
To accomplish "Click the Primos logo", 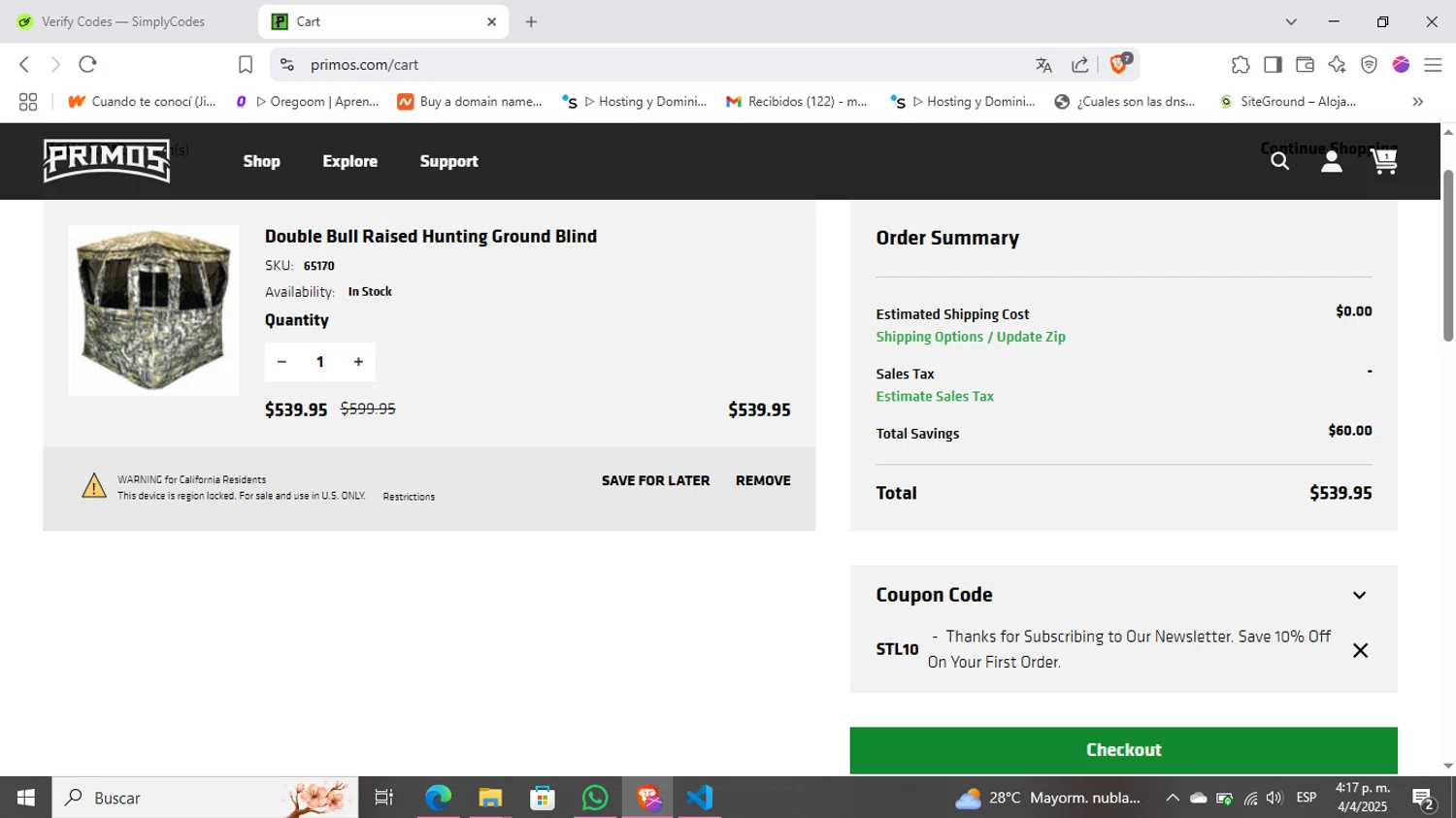I will pos(107,161).
